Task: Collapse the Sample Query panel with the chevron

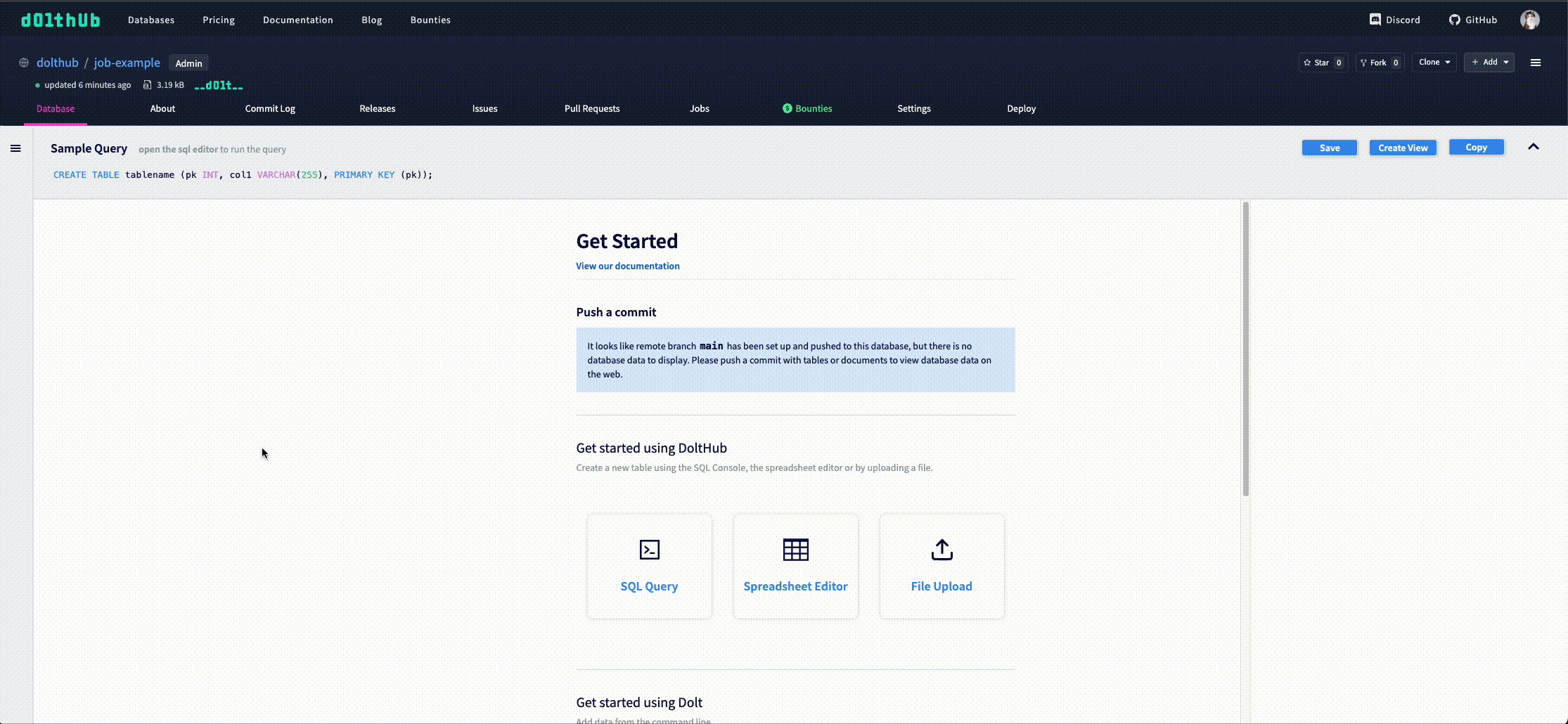Action: 1534,147
